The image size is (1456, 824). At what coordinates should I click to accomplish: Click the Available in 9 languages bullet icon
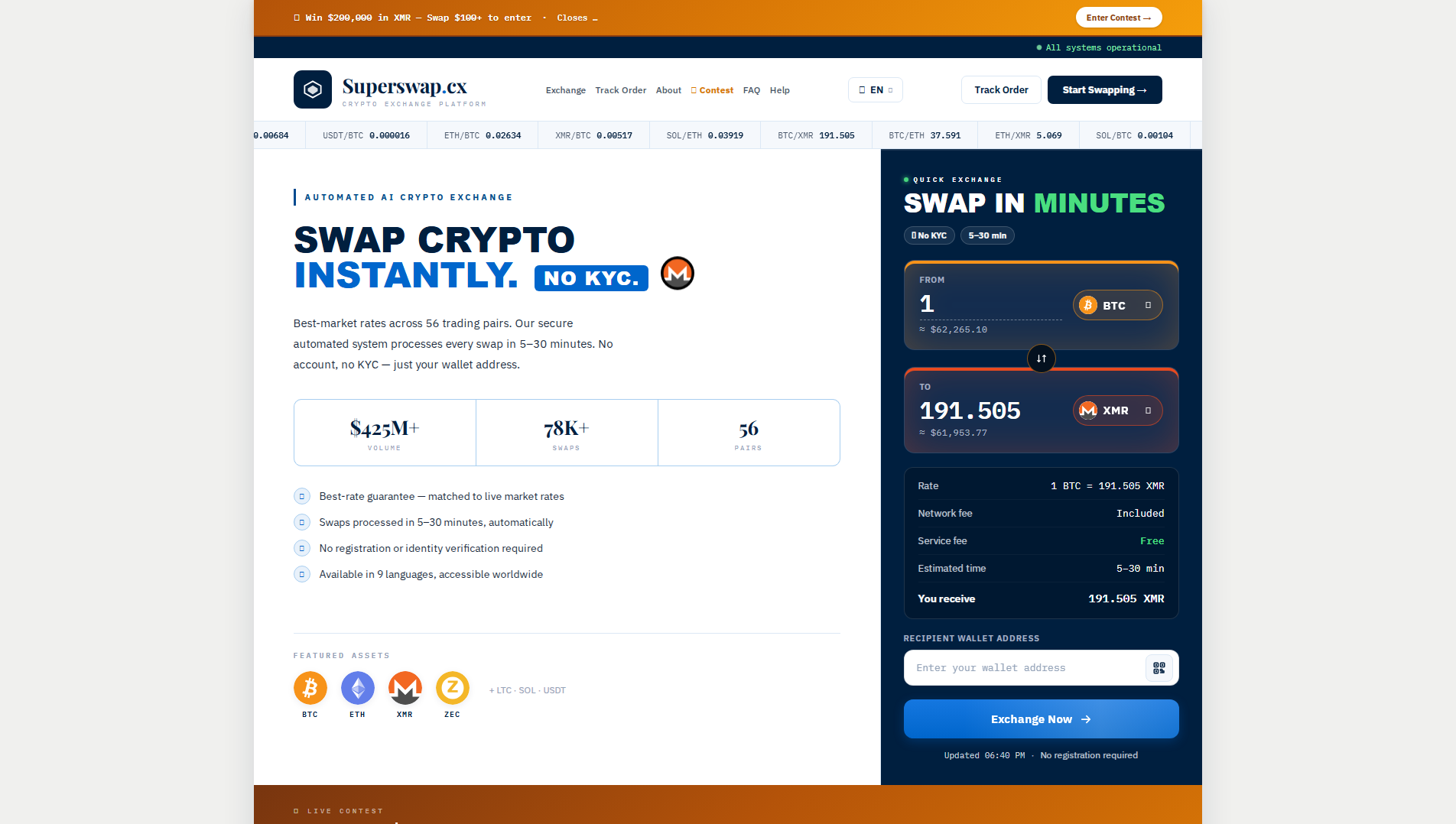point(302,574)
